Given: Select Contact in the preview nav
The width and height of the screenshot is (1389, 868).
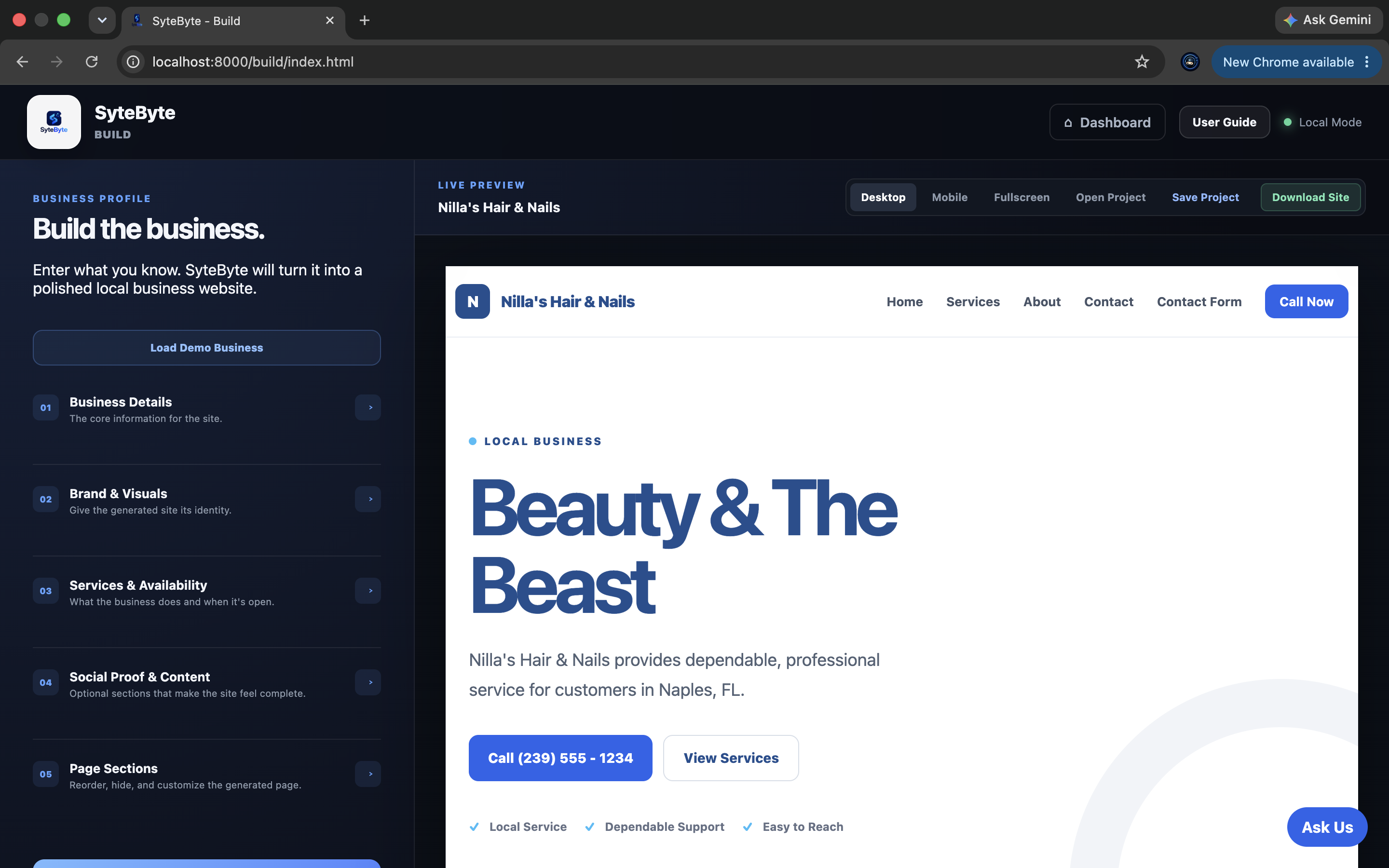Looking at the screenshot, I should point(1108,302).
